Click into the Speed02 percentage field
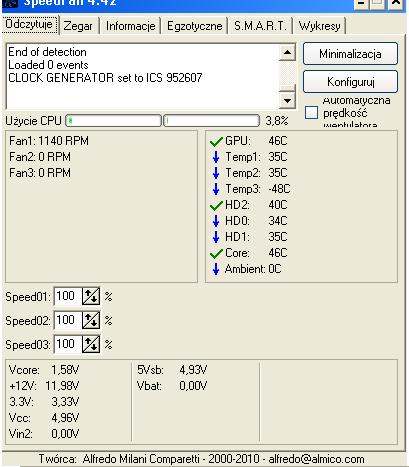409x467 pixels. pyautogui.click(x=68, y=320)
